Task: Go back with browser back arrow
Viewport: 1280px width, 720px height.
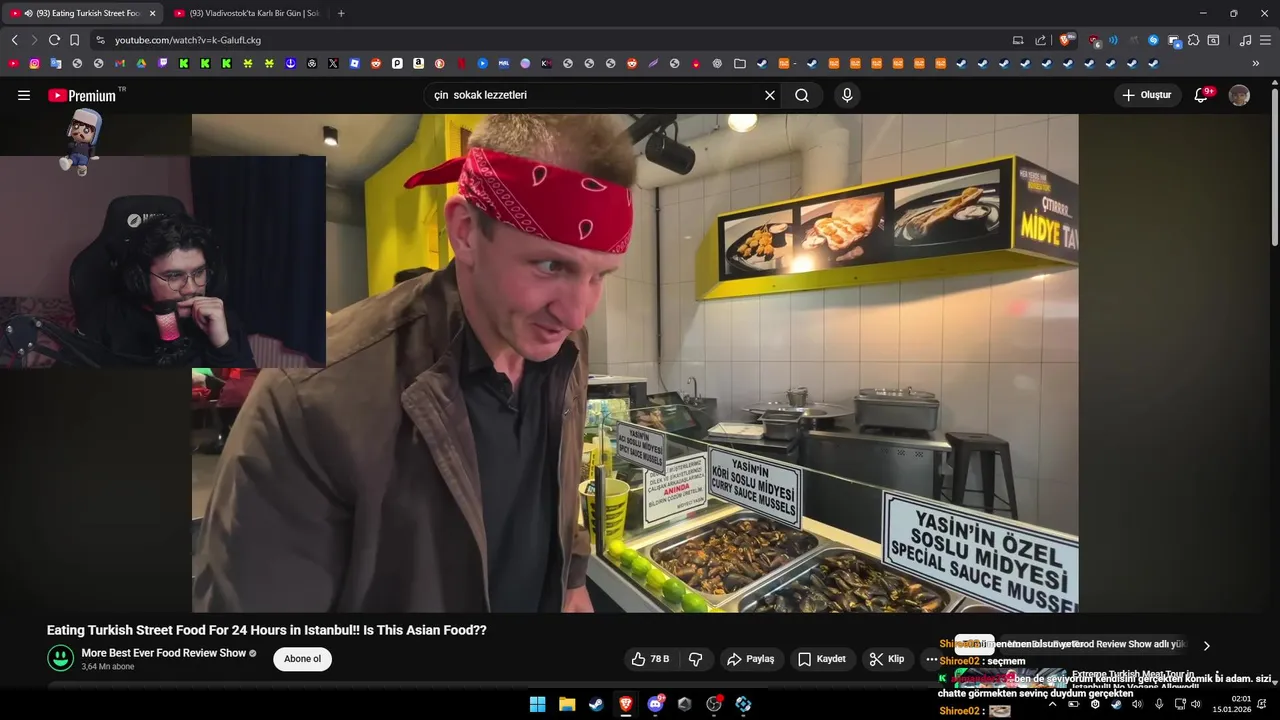Action: pyautogui.click(x=14, y=40)
